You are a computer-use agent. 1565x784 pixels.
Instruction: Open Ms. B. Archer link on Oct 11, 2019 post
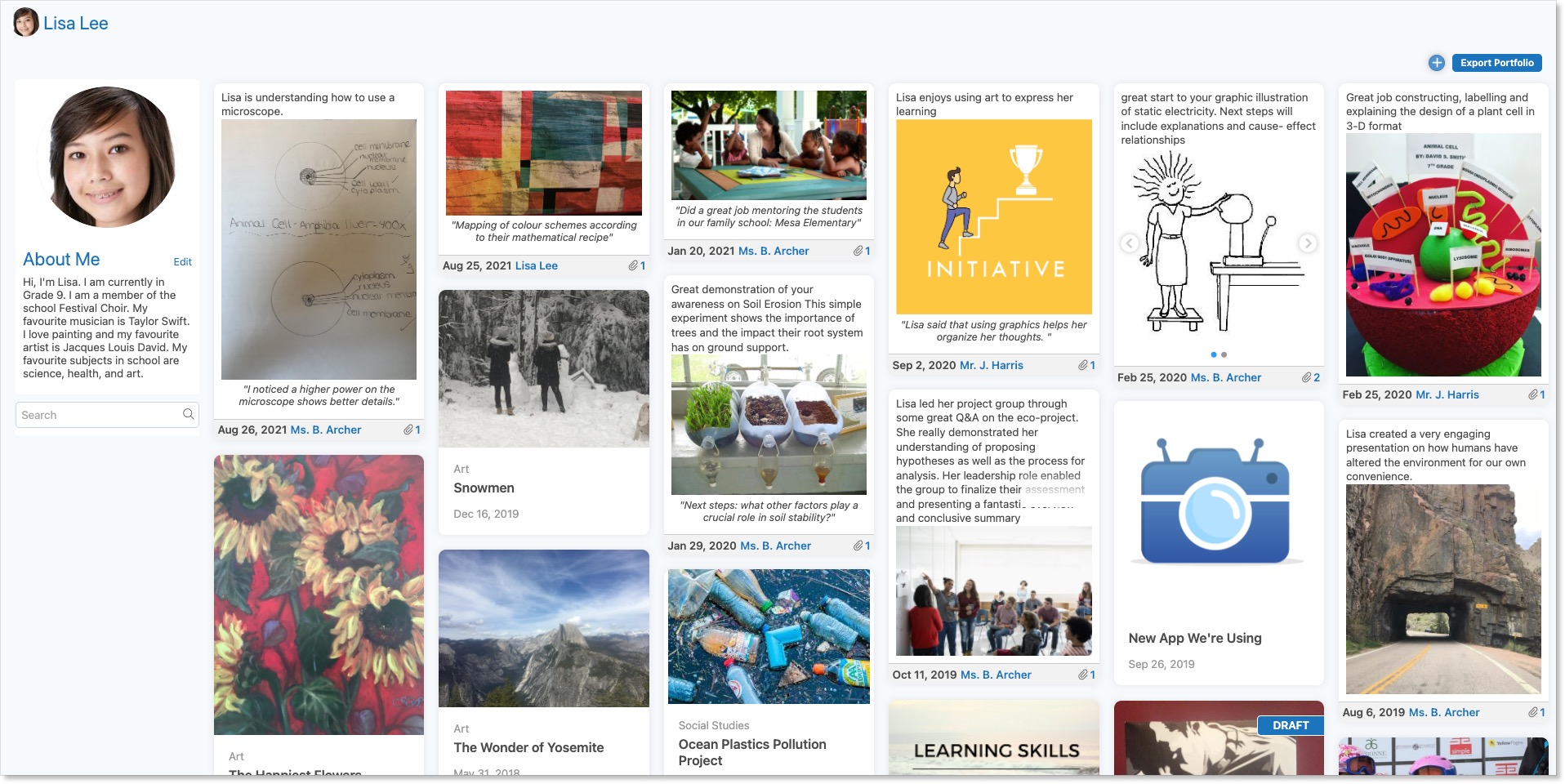(x=996, y=675)
